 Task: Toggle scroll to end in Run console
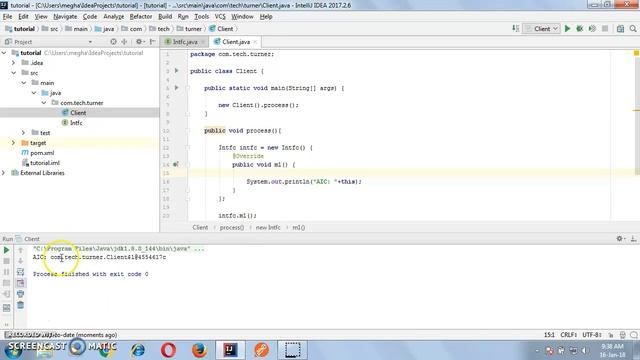point(20,283)
